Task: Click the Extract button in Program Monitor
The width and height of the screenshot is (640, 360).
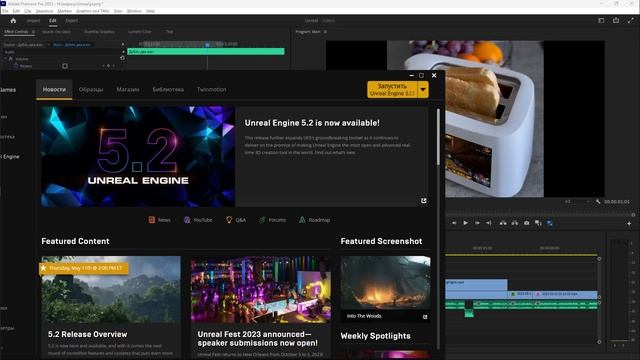Action: point(515,223)
